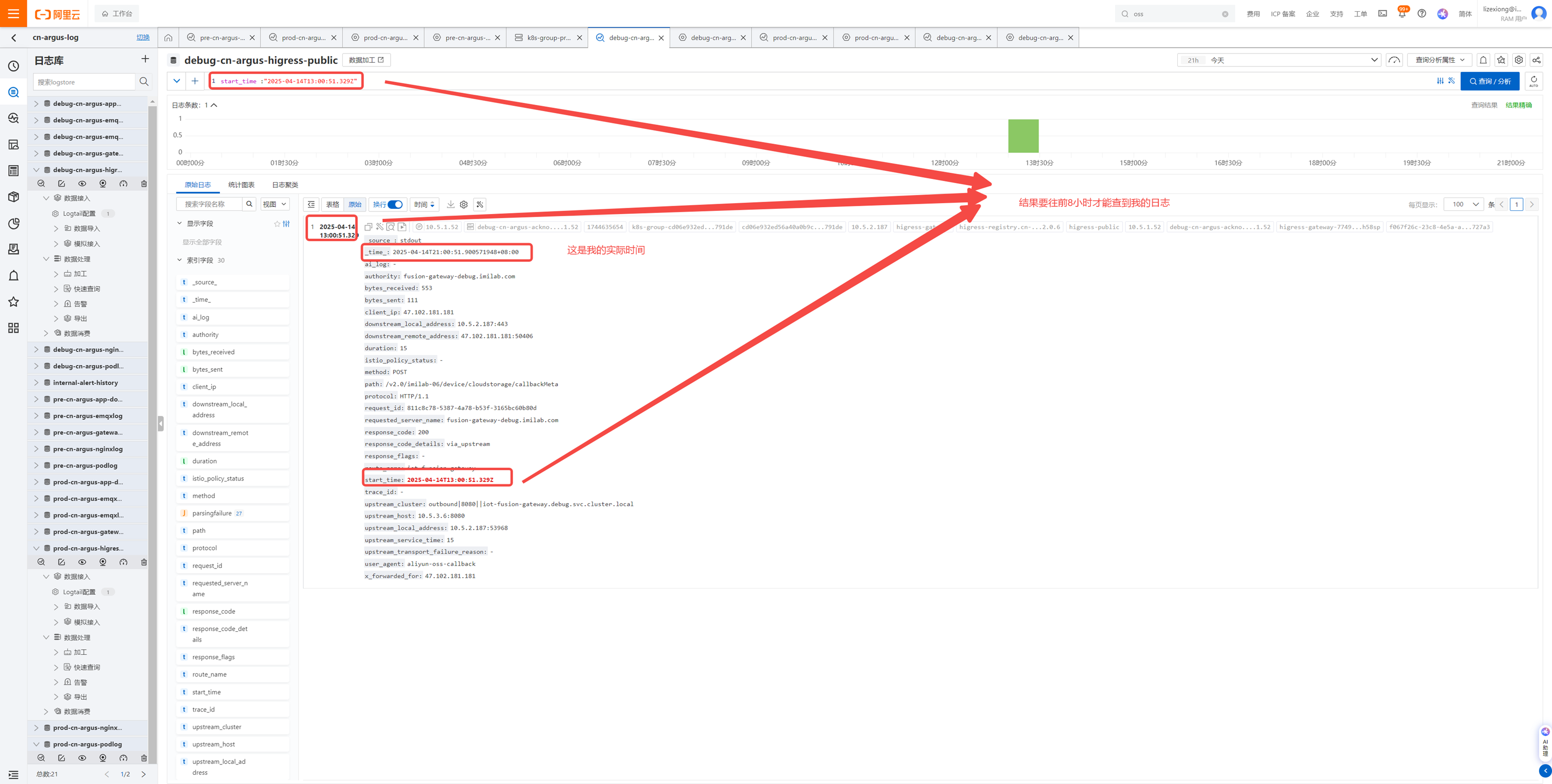1552x784 pixels.
Task: Copy the log entry with copy icon
Action: [x=368, y=227]
